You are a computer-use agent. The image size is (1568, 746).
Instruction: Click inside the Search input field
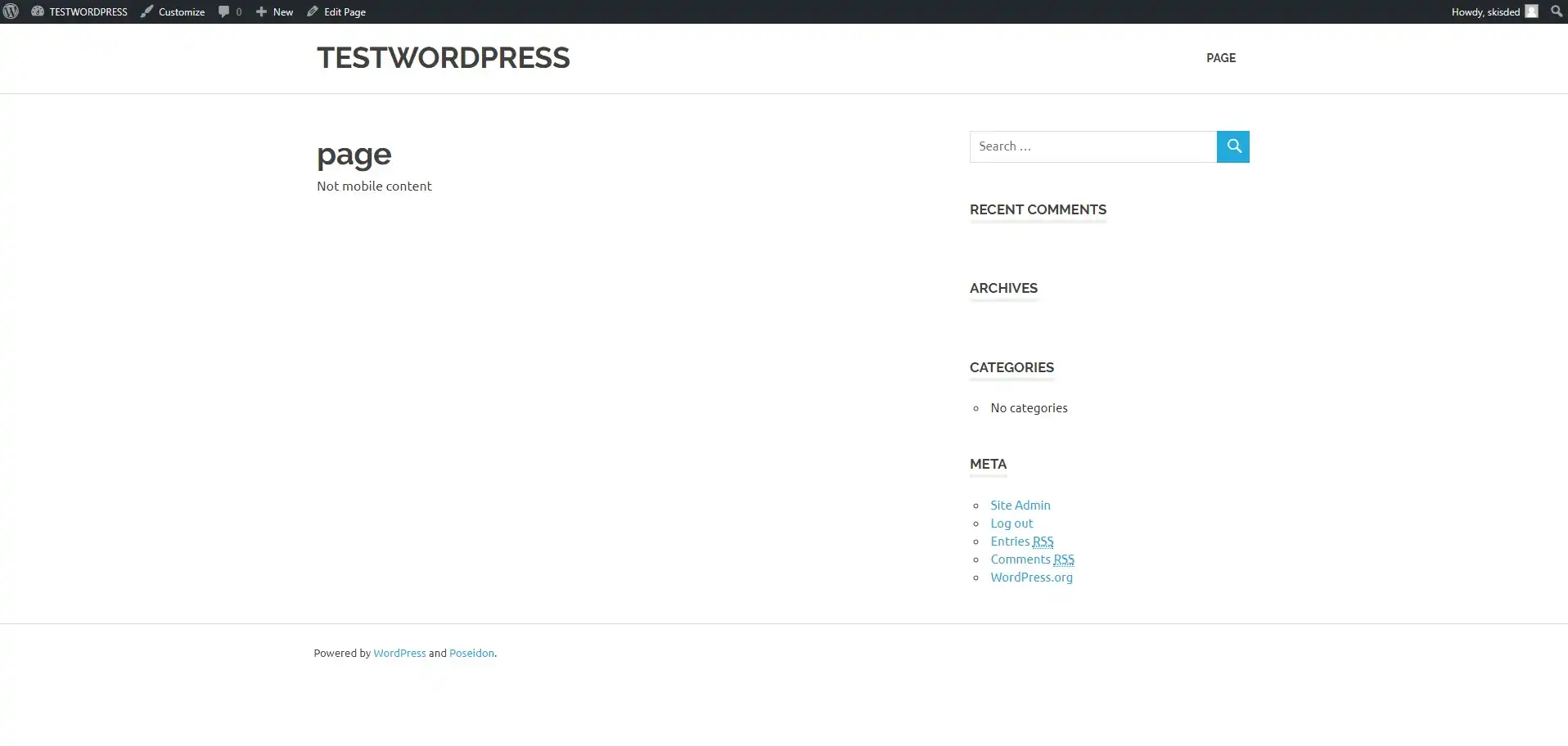tap(1093, 146)
